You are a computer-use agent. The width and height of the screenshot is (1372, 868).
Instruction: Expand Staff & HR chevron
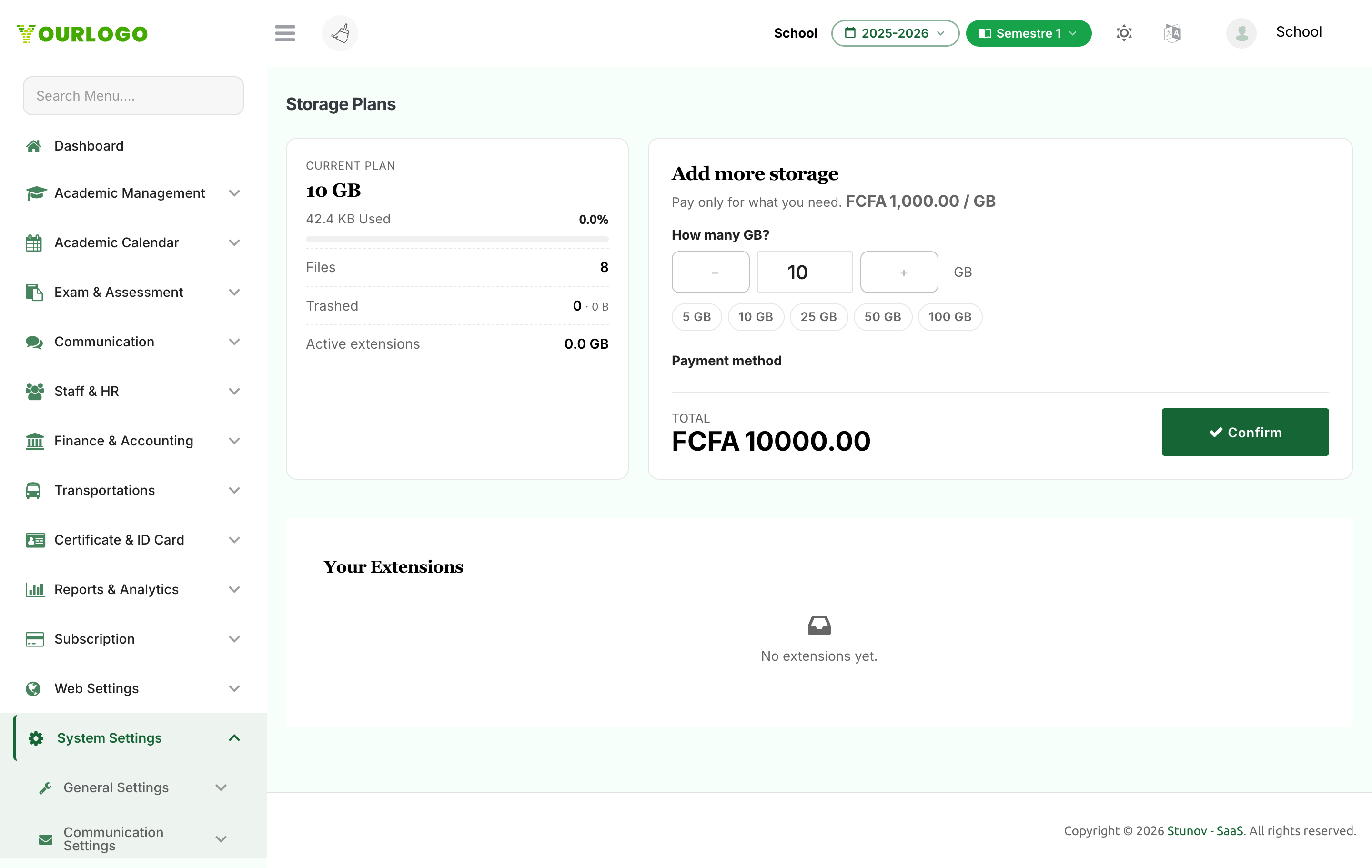coord(234,392)
